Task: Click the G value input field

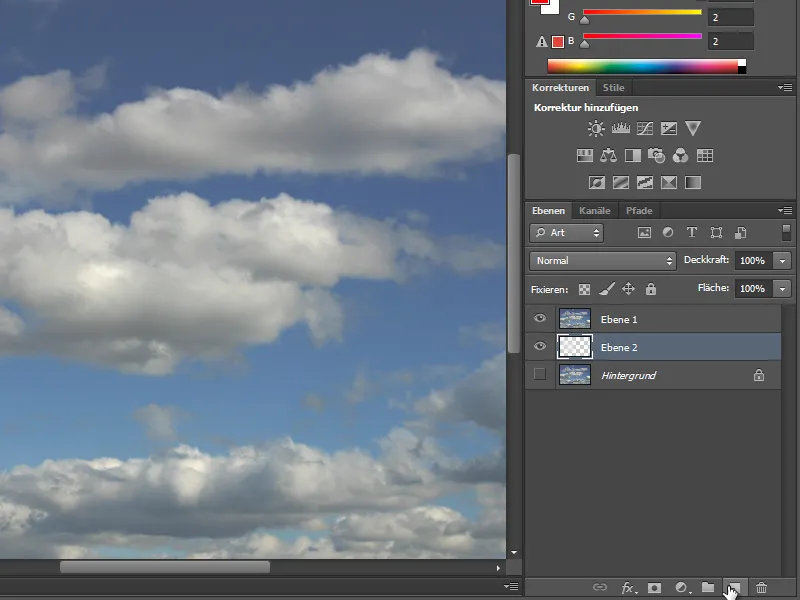Action: (730, 17)
